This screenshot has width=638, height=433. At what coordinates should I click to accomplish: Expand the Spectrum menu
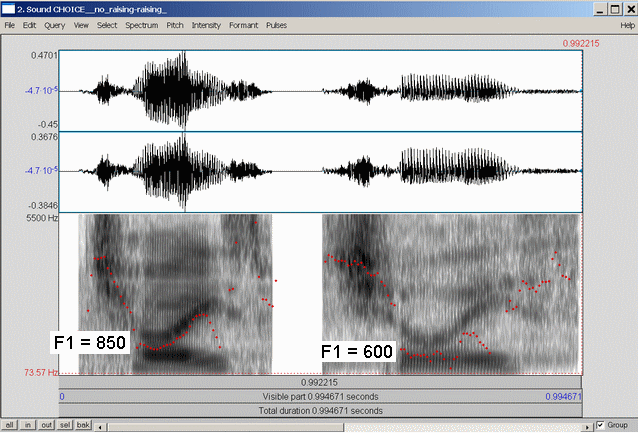[141, 24]
